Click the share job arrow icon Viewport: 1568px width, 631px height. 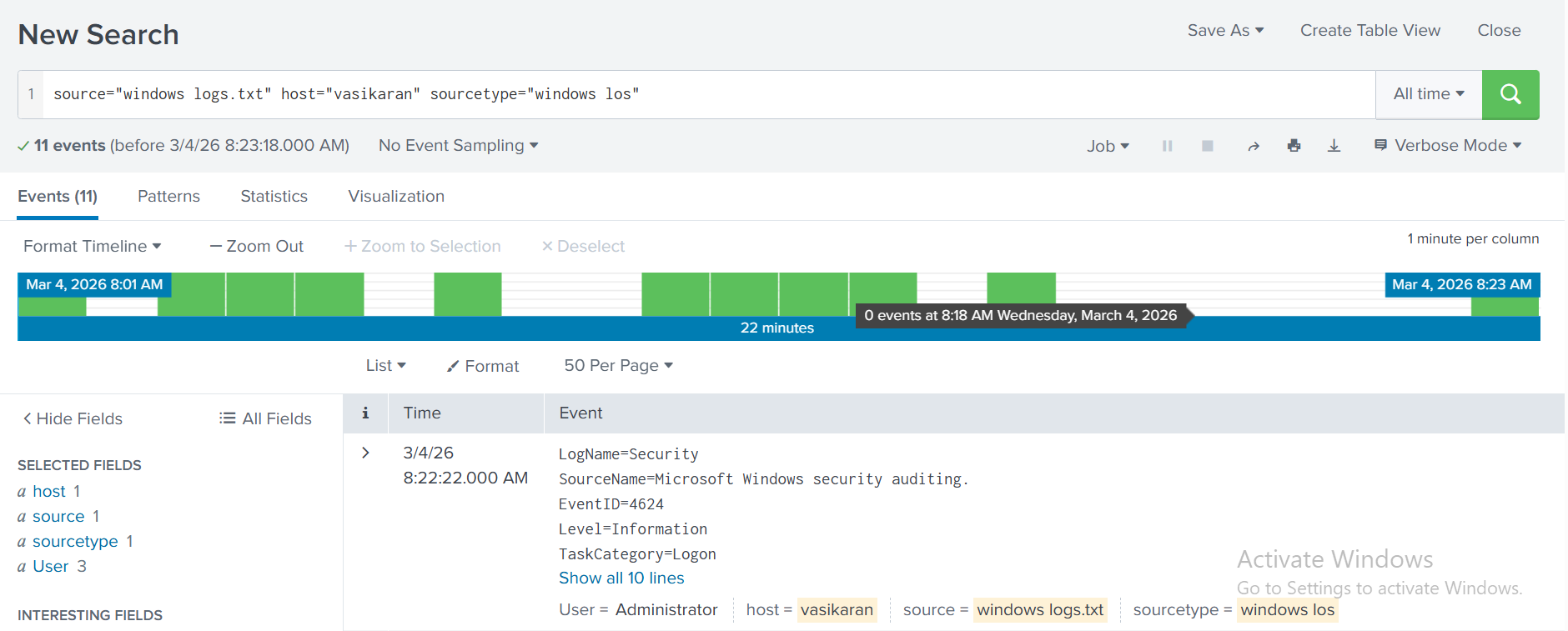pyautogui.click(x=1253, y=146)
